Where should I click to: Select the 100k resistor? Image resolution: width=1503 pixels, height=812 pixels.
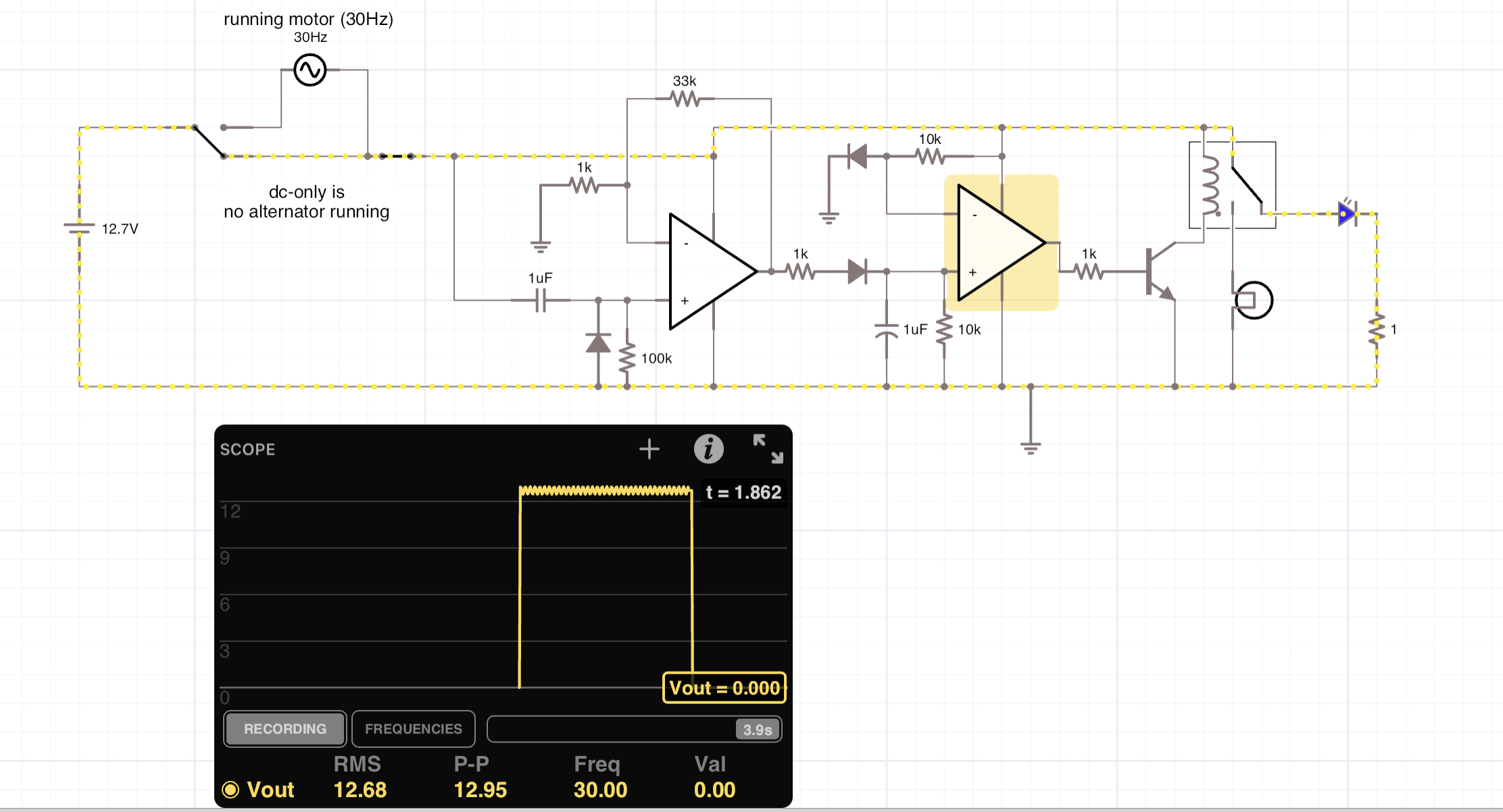click(x=627, y=357)
